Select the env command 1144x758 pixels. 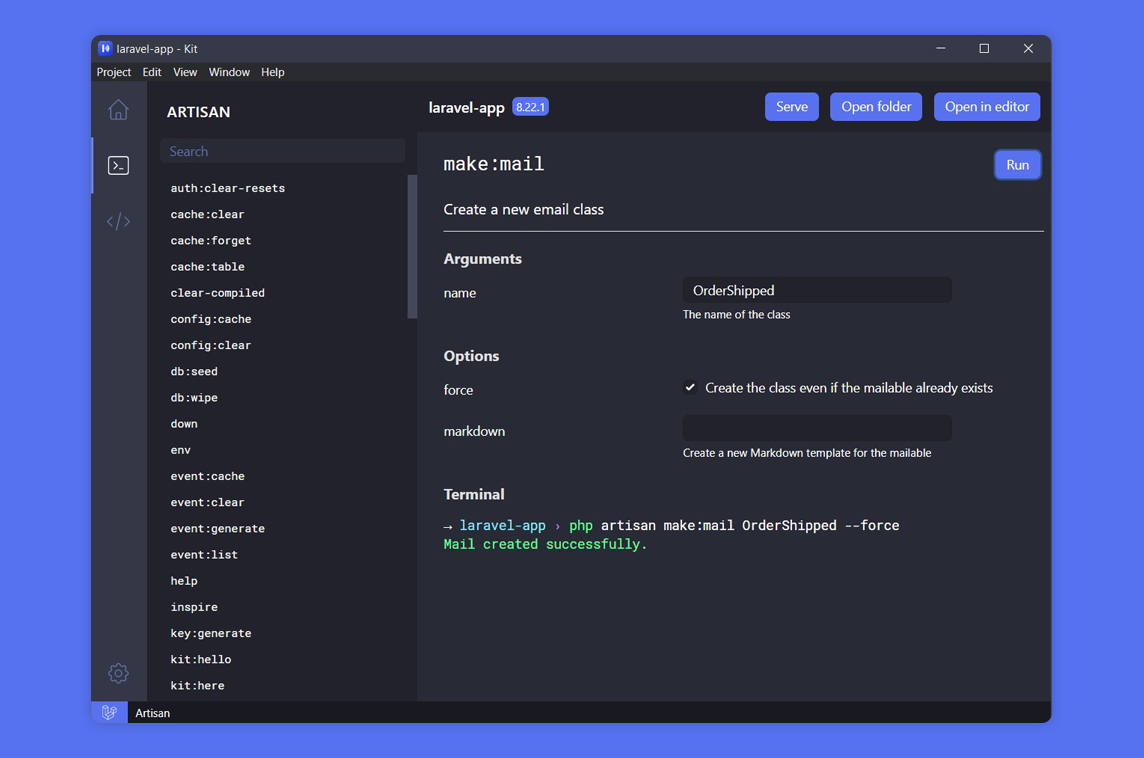[x=180, y=451]
